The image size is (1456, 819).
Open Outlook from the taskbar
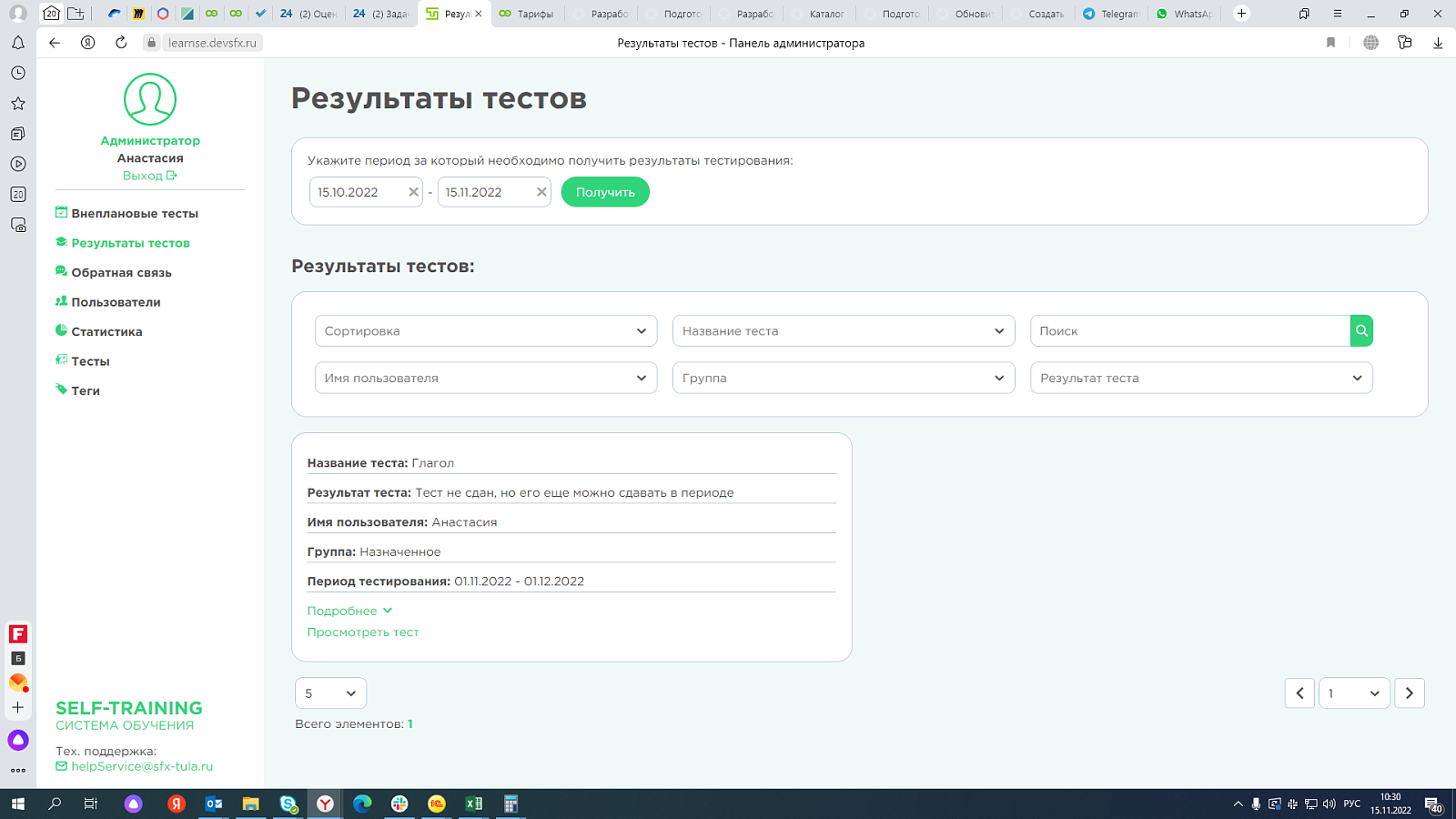(214, 804)
